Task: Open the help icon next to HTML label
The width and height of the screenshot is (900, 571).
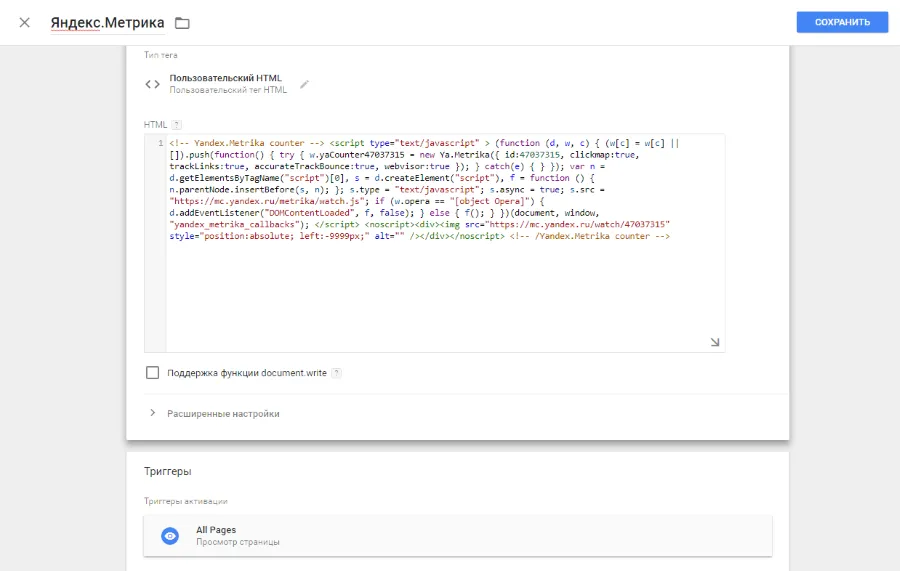Action: [177, 125]
